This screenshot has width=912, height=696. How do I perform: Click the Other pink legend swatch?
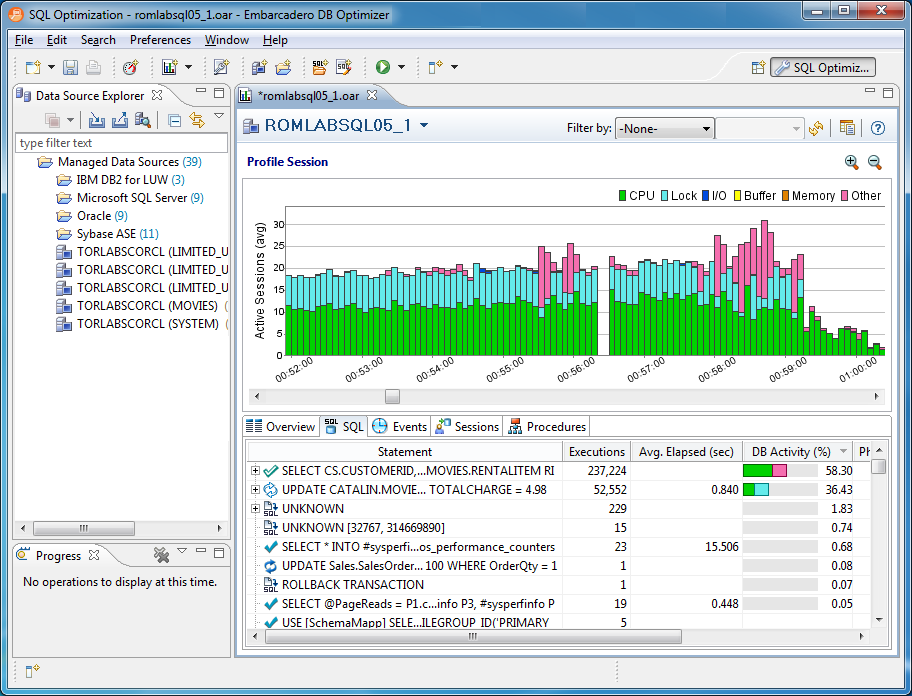(x=845, y=196)
